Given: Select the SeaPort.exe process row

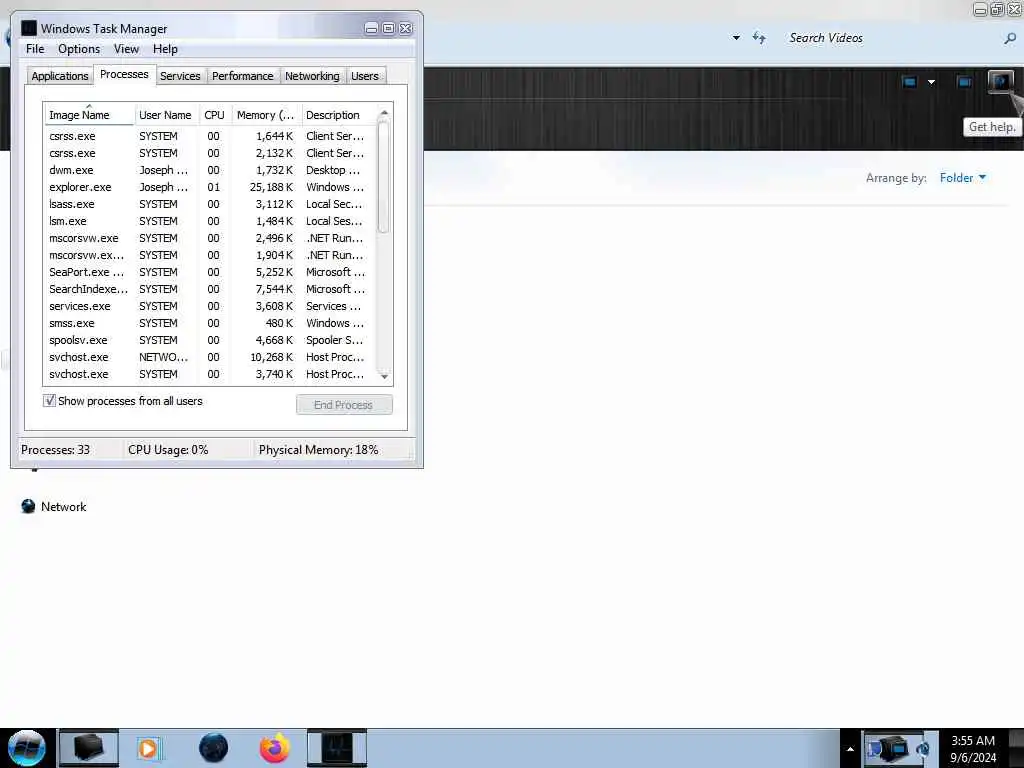Looking at the screenshot, I should pyautogui.click(x=210, y=272).
